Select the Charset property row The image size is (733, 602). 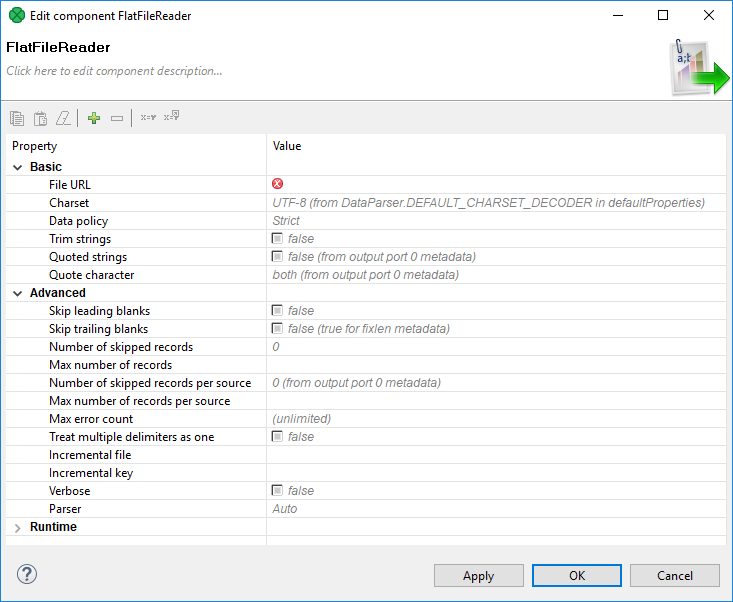click(x=69, y=203)
